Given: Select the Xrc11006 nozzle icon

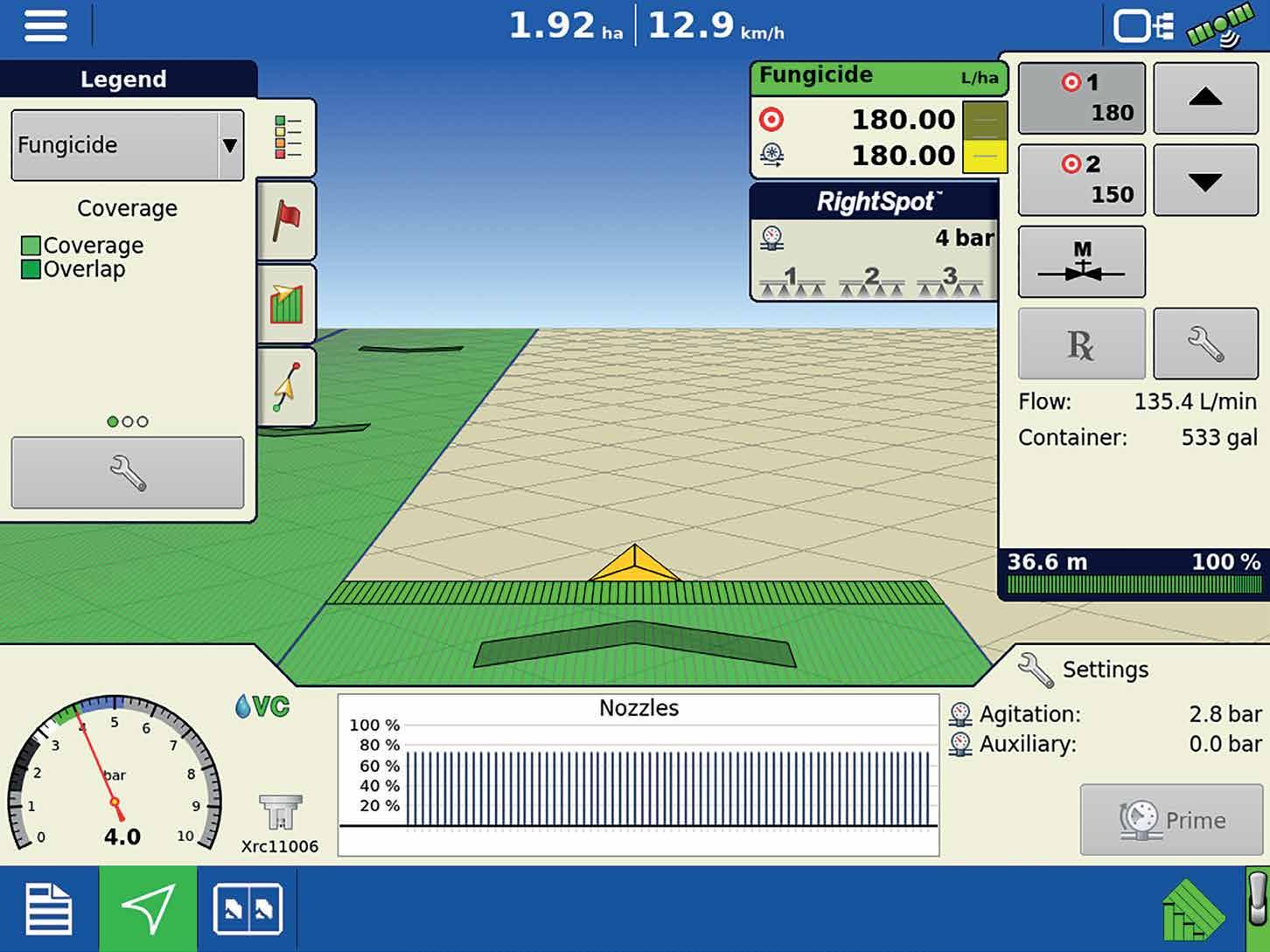Looking at the screenshot, I should click(x=280, y=813).
